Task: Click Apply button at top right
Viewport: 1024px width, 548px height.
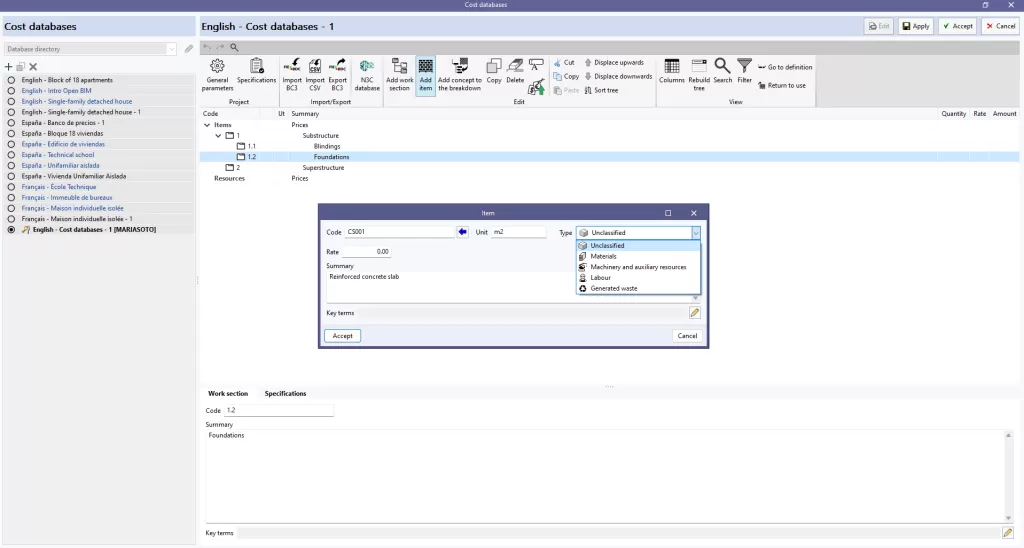Action: 916,26
